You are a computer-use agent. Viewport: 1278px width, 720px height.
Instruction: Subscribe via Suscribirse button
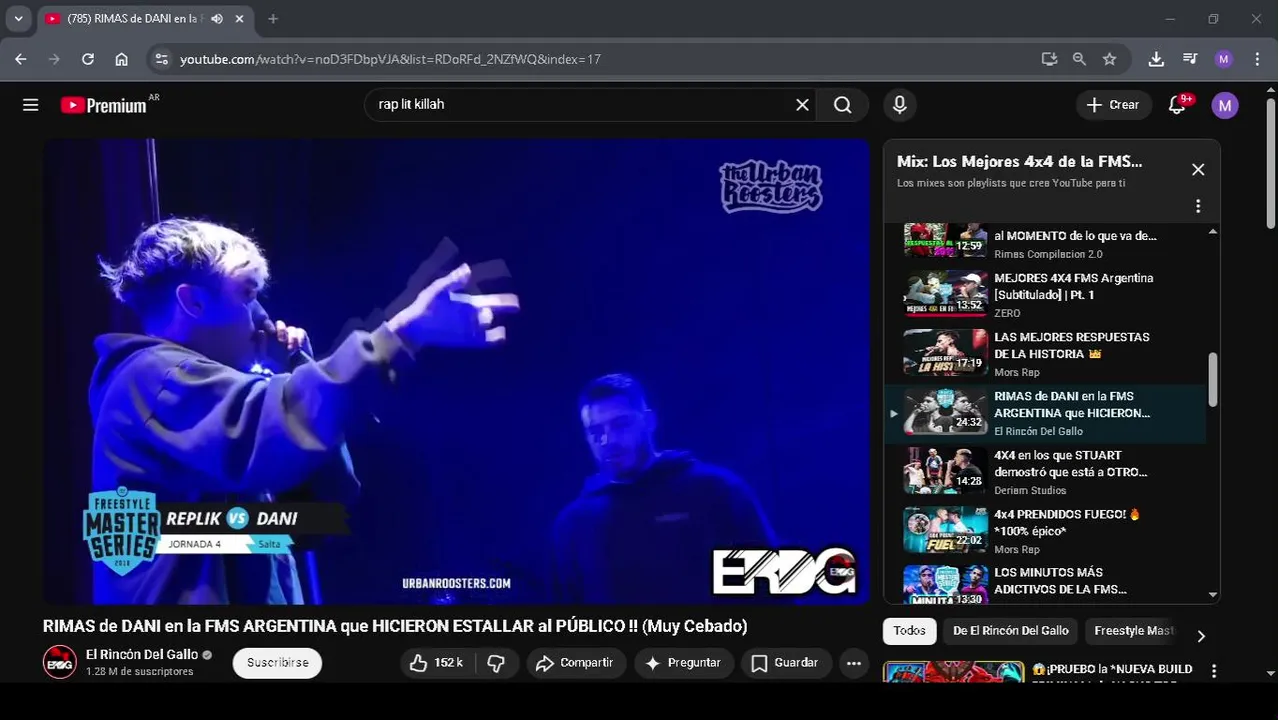click(x=277, y=663)
